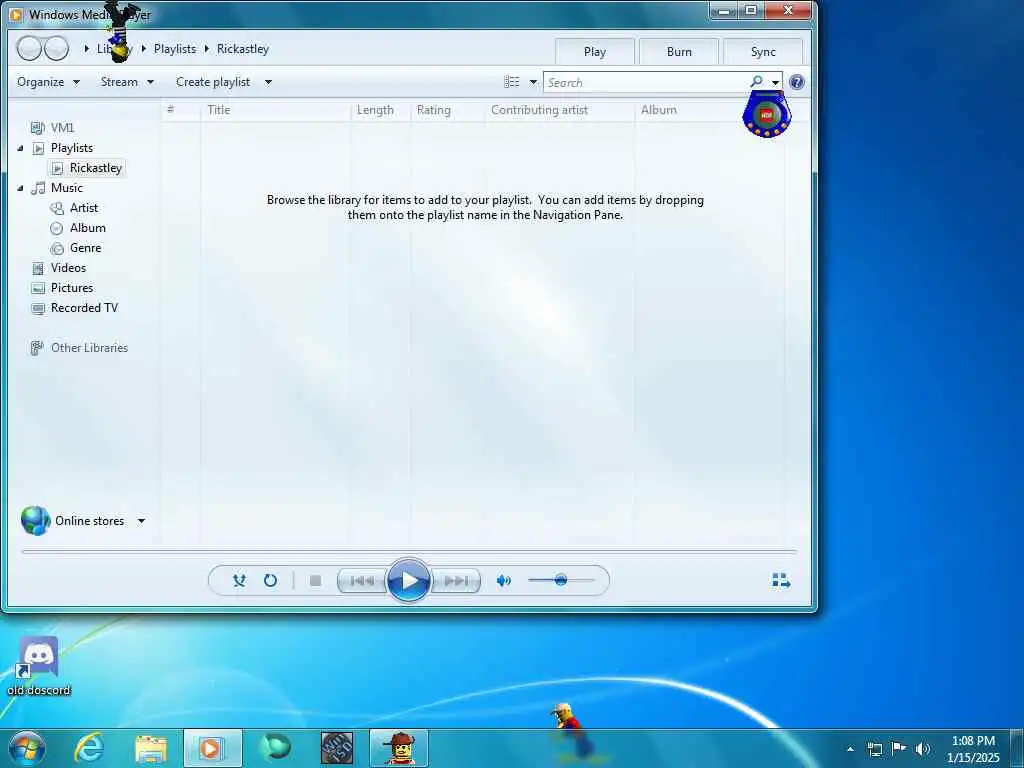Click Playlists in the breadcrumb
Screen dimensions: 1024x768
174,49
